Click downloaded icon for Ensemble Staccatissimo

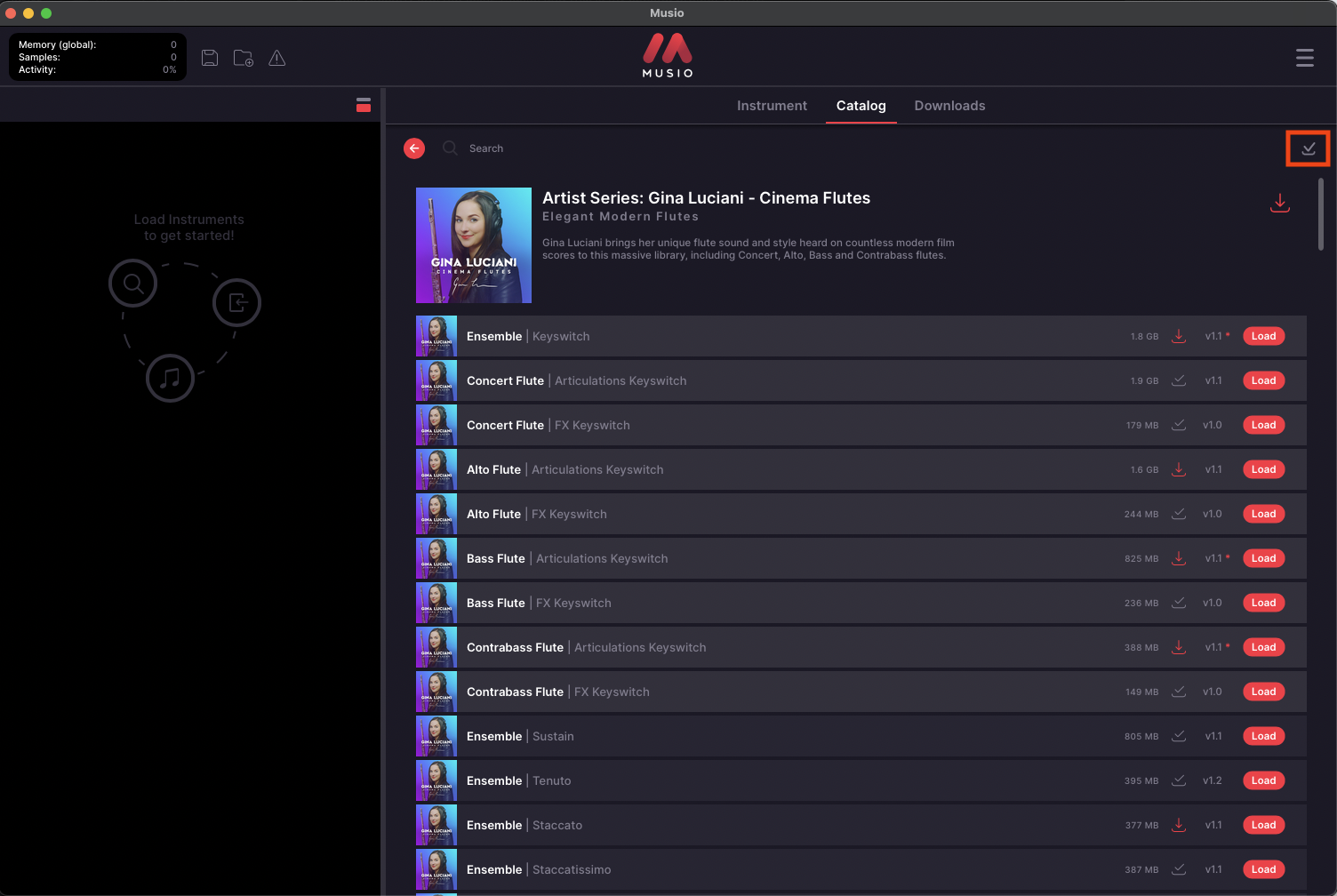[1179, 869]
